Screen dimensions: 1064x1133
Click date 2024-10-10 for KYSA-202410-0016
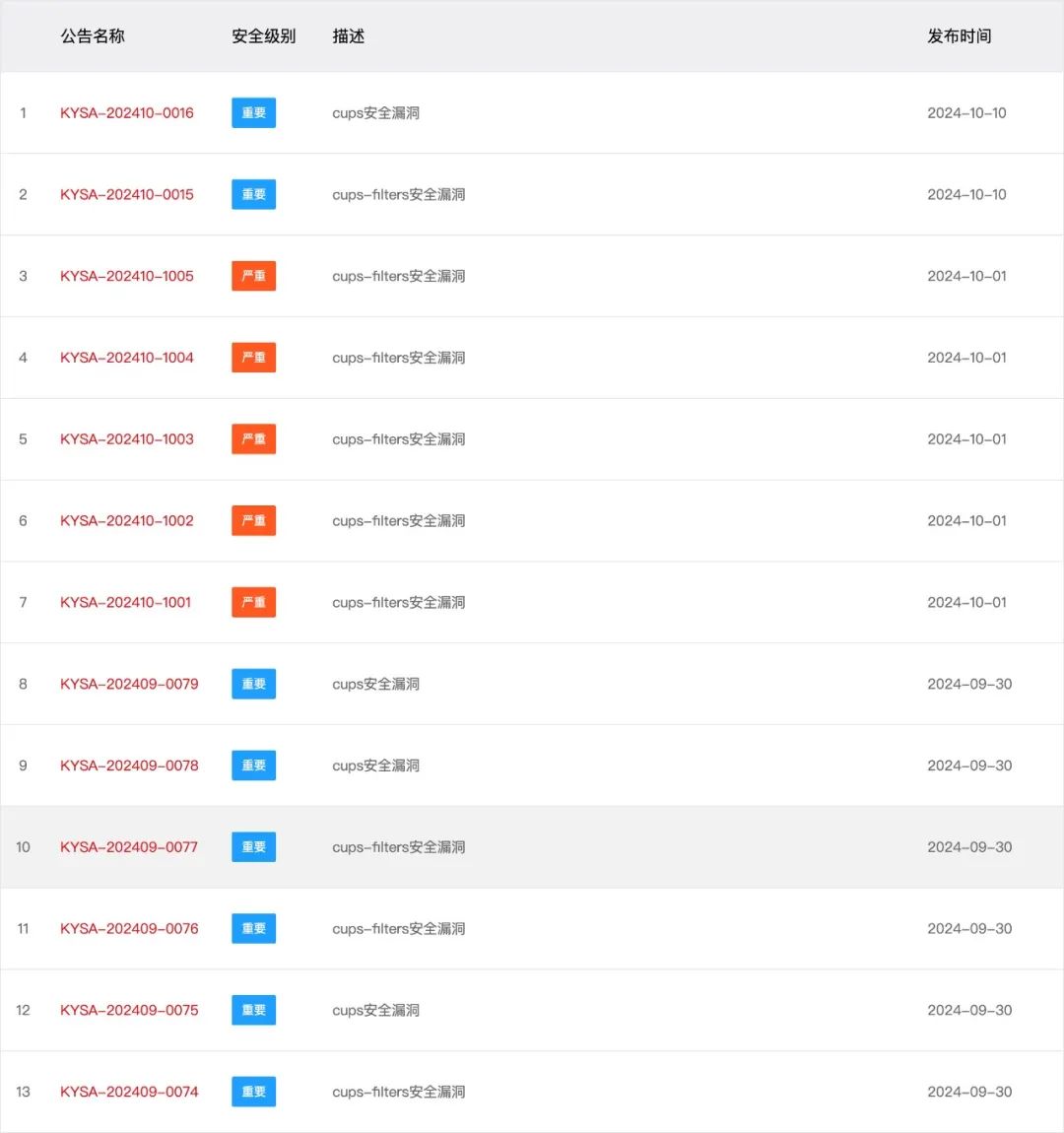[x=966, y=112]
